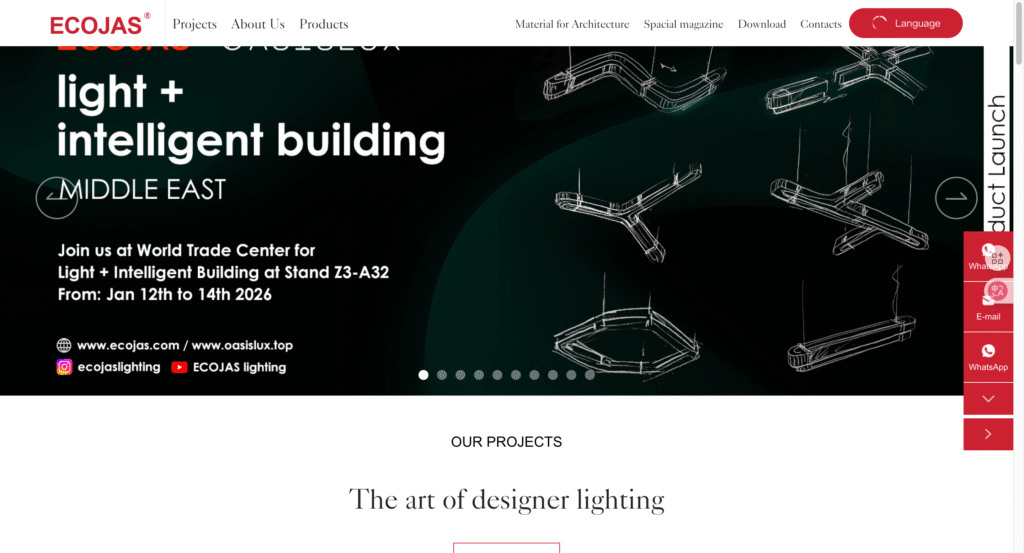Click the Language button globe icon
The height and width of the screenshot is (553, 1024).
(x=880, y=23)
